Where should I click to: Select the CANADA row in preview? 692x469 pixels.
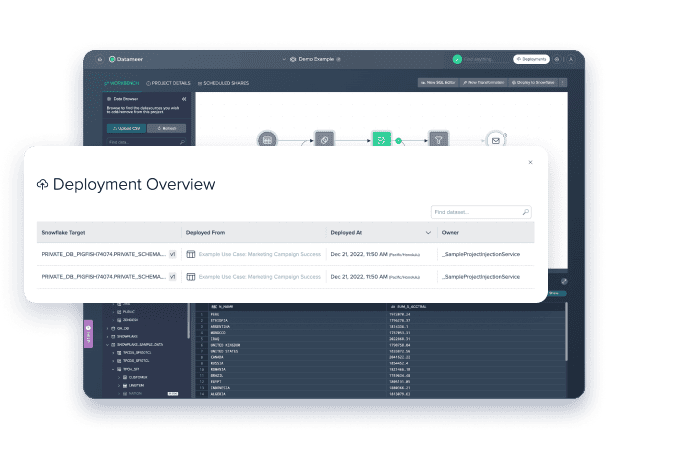pyautogui.click(x=380, y=357)
